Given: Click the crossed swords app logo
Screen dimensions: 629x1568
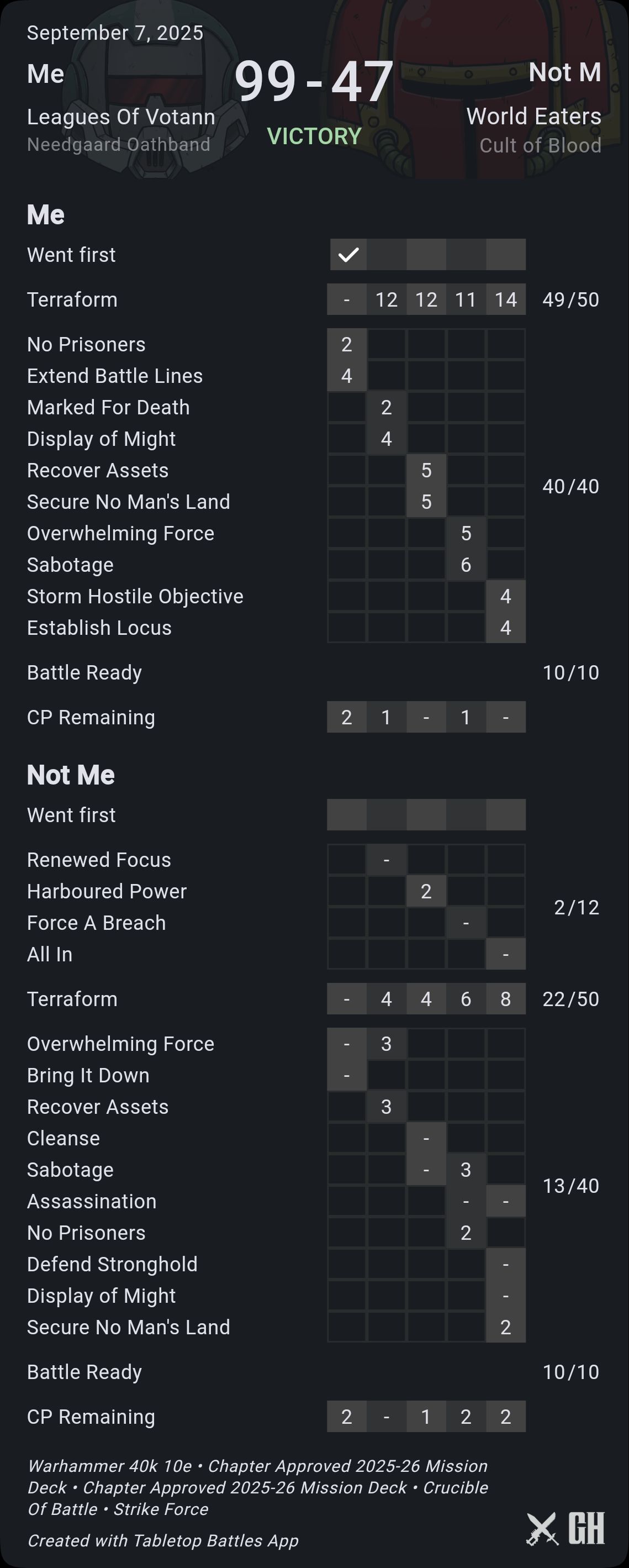Looking at the screenshot, I should coord(542,1528).
